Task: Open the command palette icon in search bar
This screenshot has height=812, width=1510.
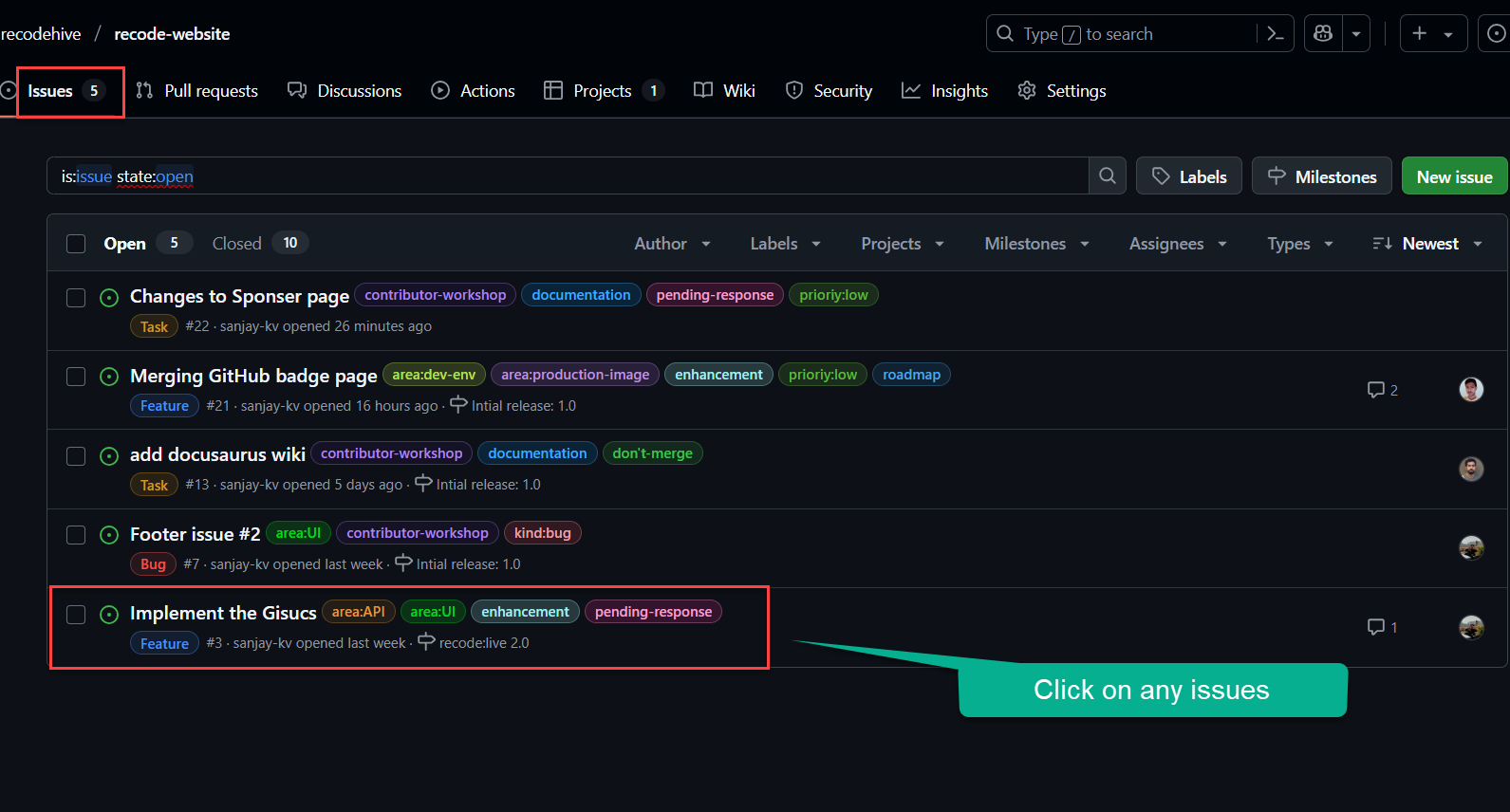Action: [x=1276, y=34]
